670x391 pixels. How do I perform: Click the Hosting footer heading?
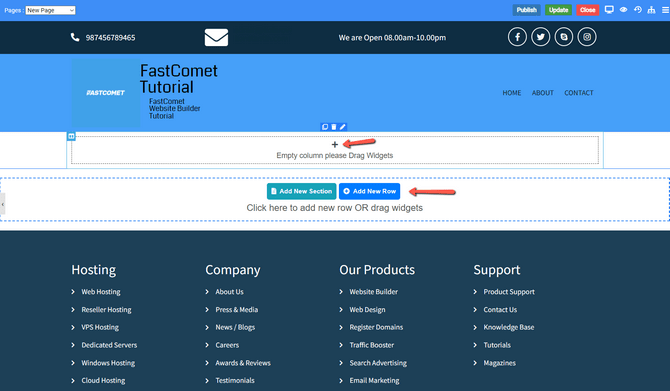[x=94, y=270]
